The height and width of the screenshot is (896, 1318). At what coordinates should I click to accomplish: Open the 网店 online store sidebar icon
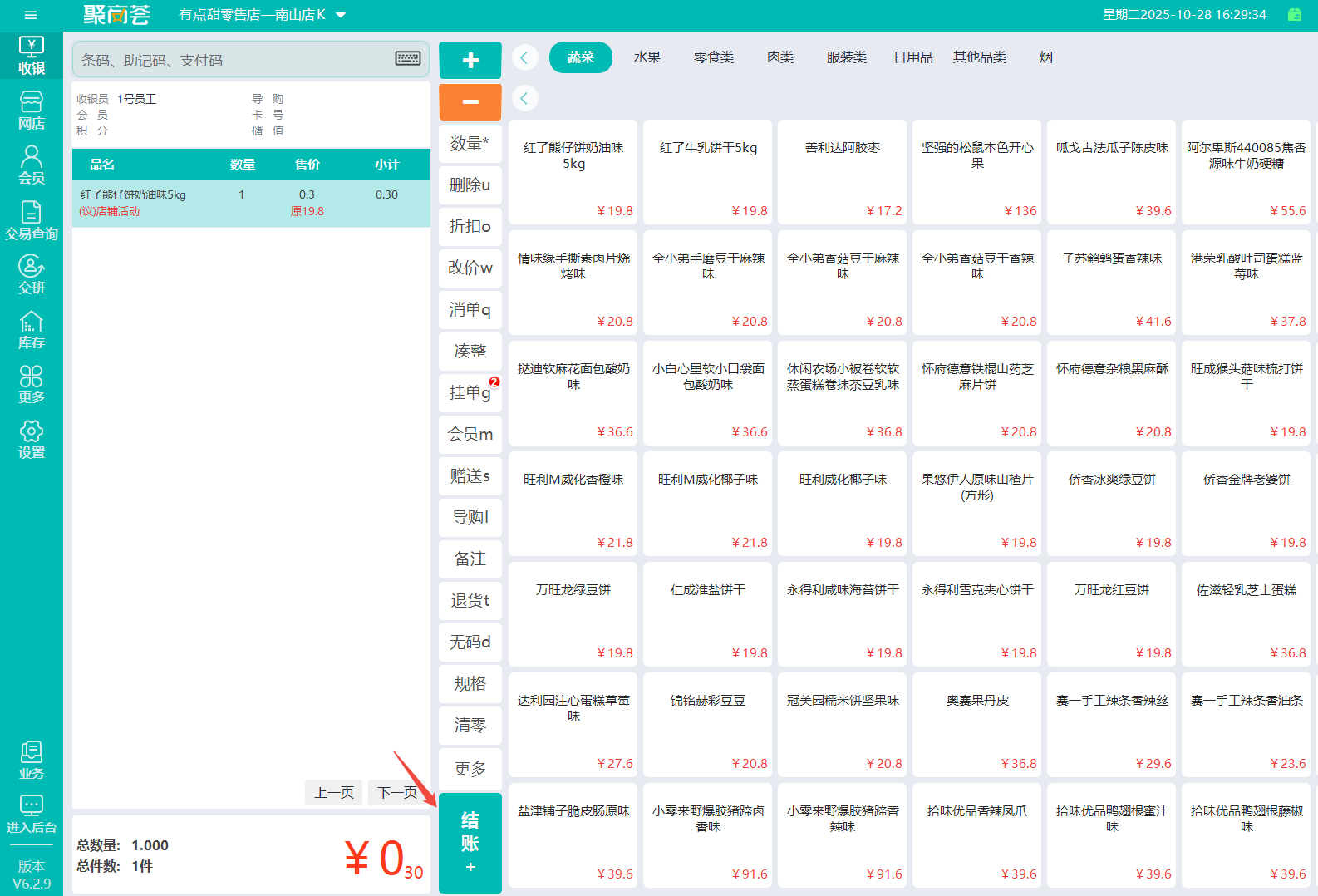[32, 111]
